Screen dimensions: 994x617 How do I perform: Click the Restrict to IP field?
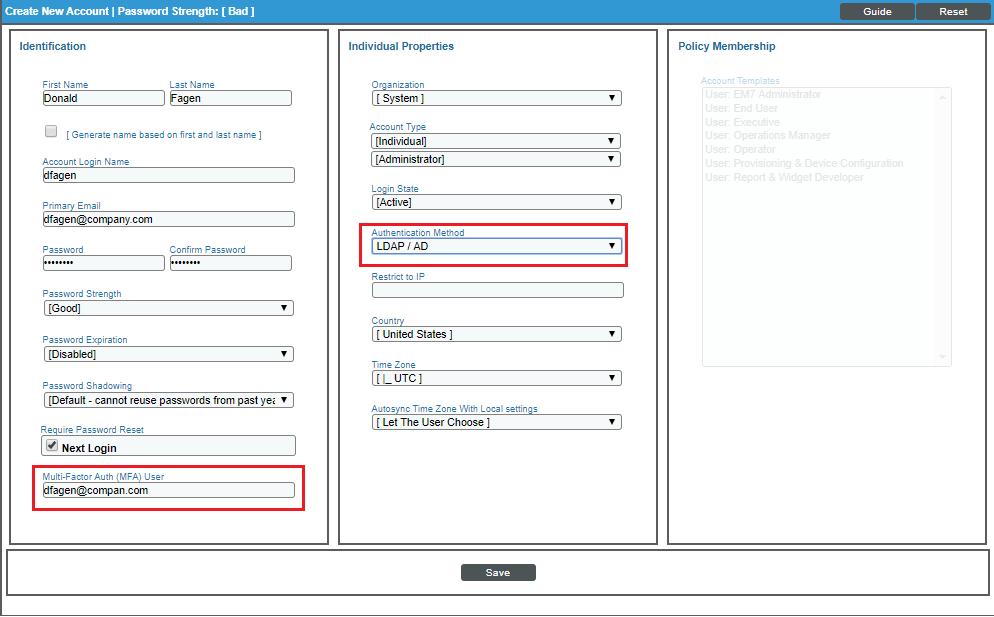(x=497, y=290)
